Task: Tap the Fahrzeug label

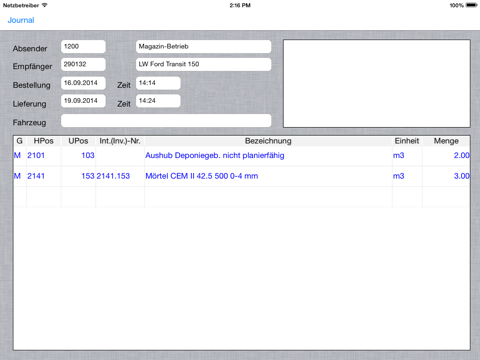Action: [29, 123]
